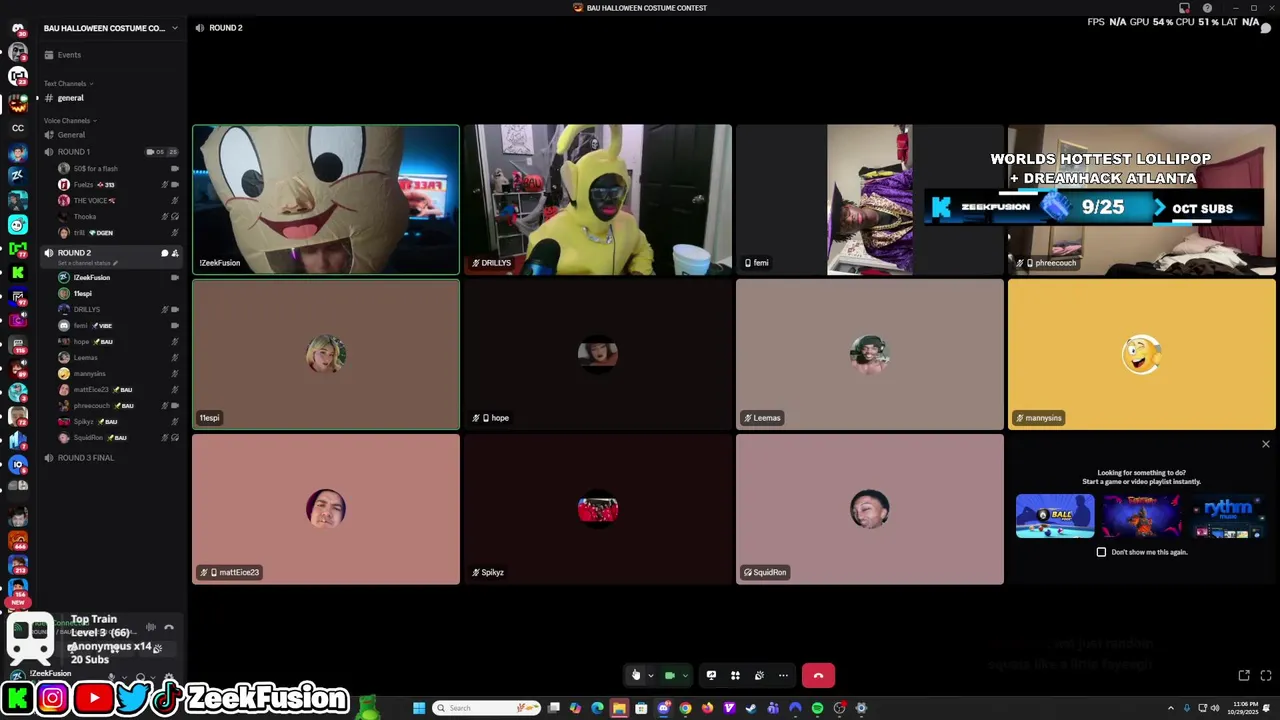This screenshot has height=720, width=1280.
Task: Launch the 8 Ball pool activity thumbnail
Action: coord(1055,516)
